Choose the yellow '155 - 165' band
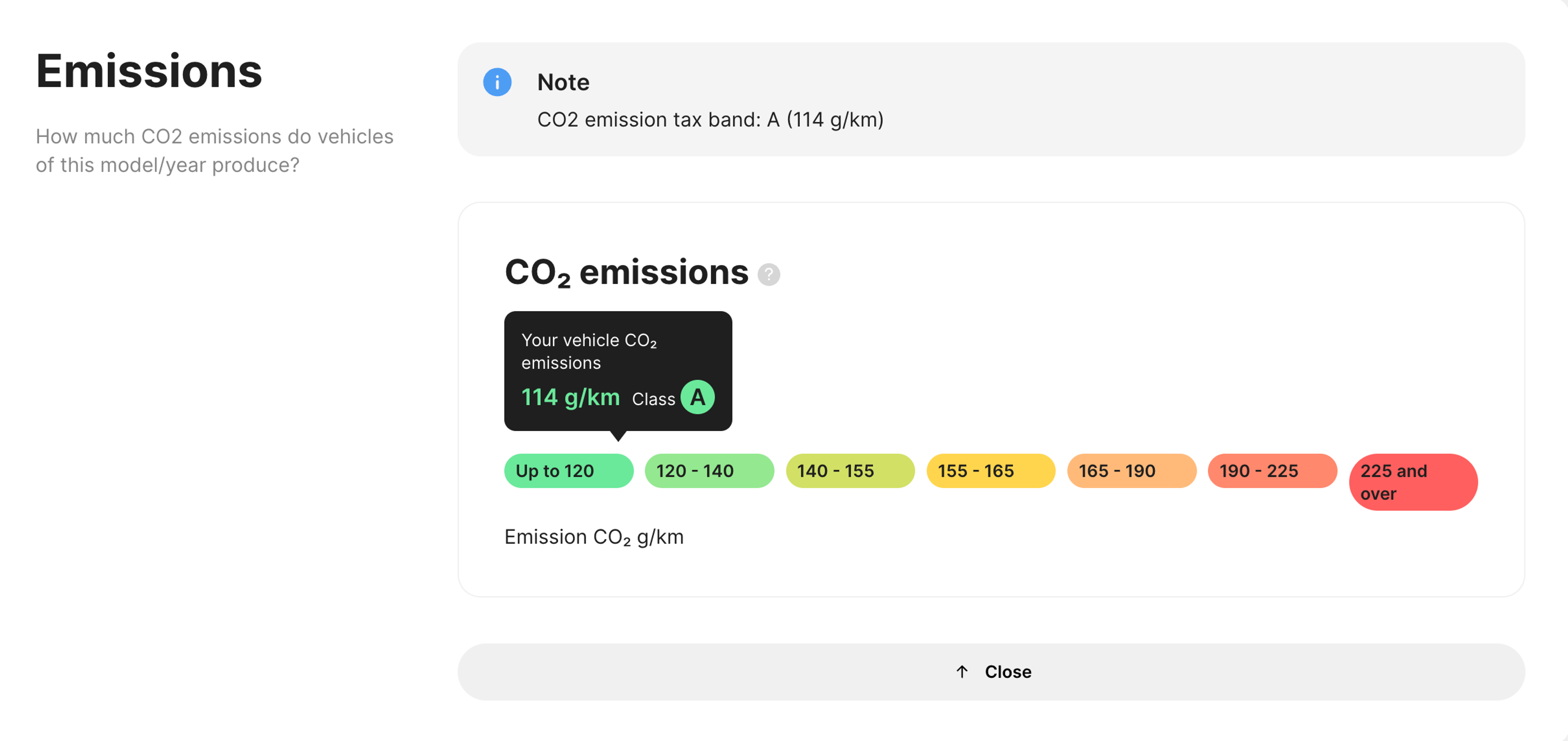Screen dimensions: 1568x741 click(990, 471)
